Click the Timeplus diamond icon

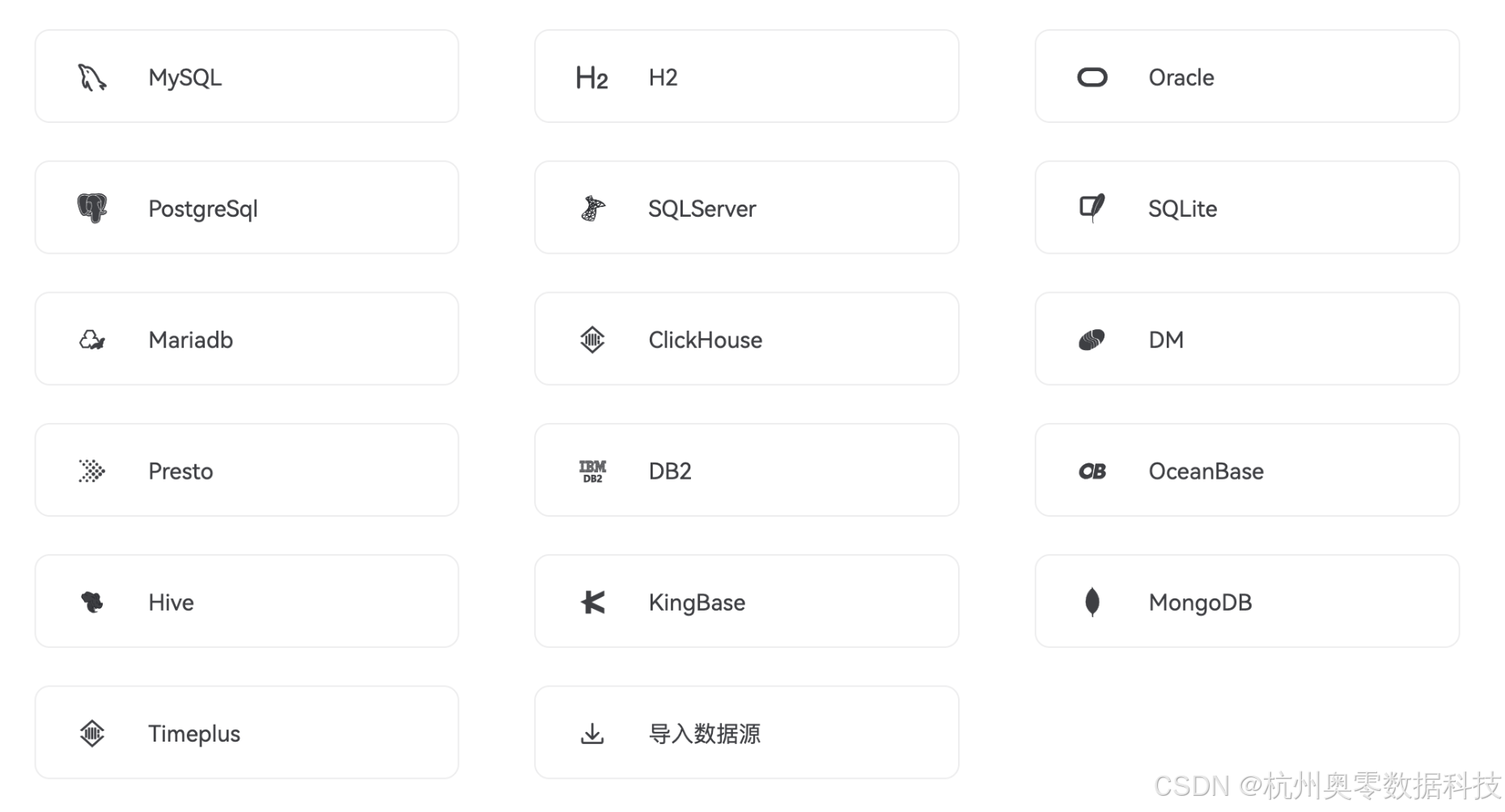[92, 734]
